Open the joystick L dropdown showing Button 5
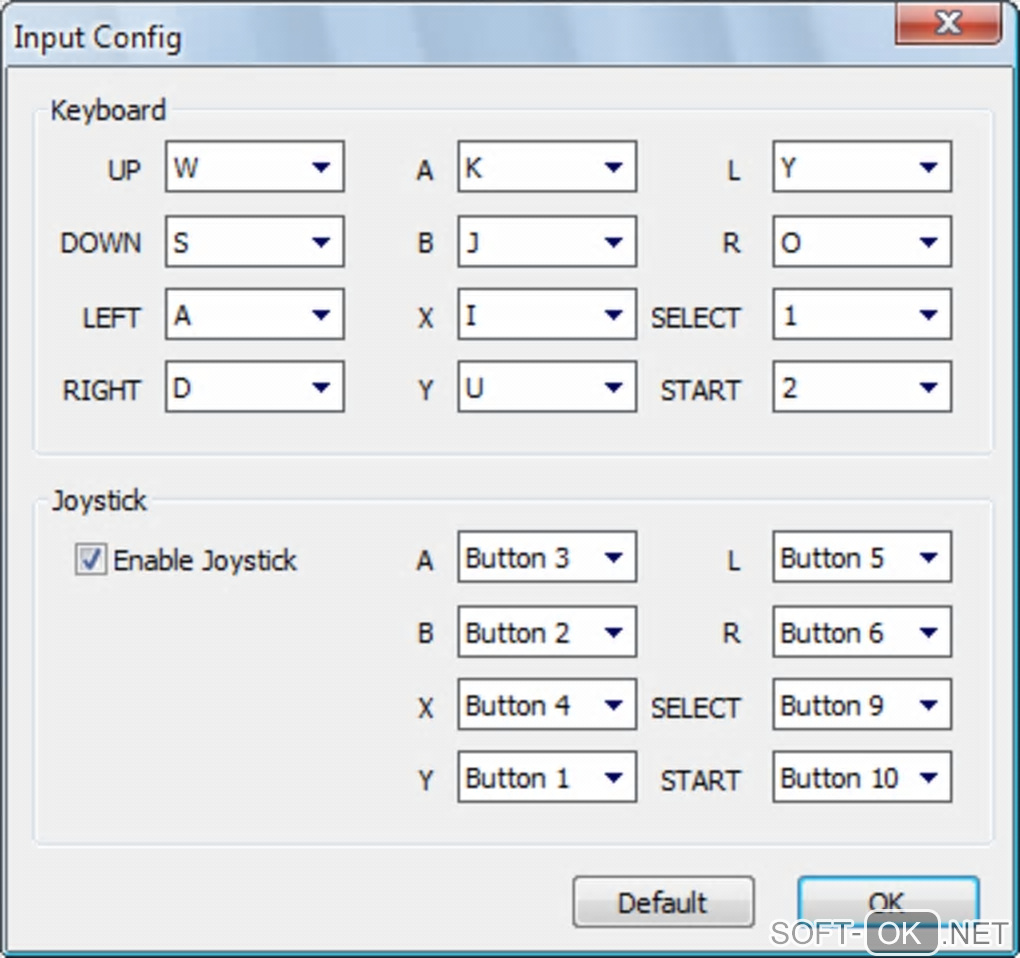 pos(862,557)
